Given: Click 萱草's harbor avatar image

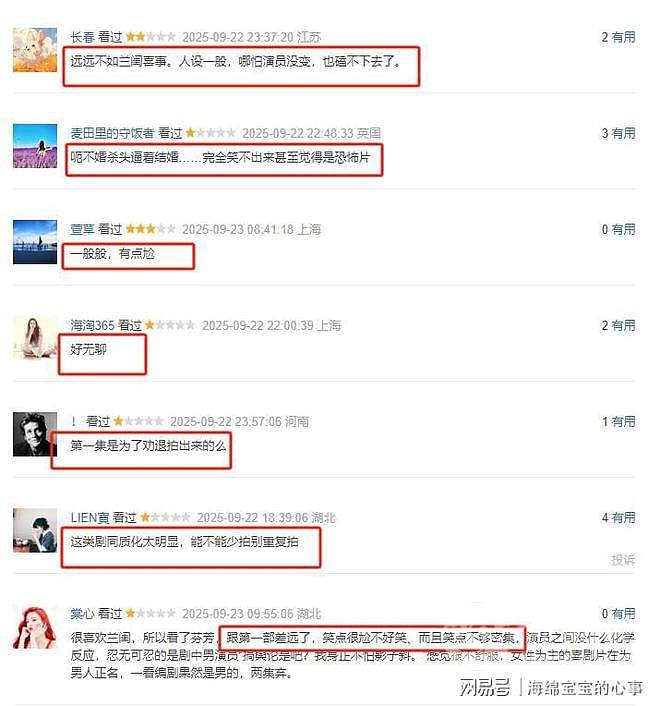Looking at the screenshot, I should (x=35, y=242).
